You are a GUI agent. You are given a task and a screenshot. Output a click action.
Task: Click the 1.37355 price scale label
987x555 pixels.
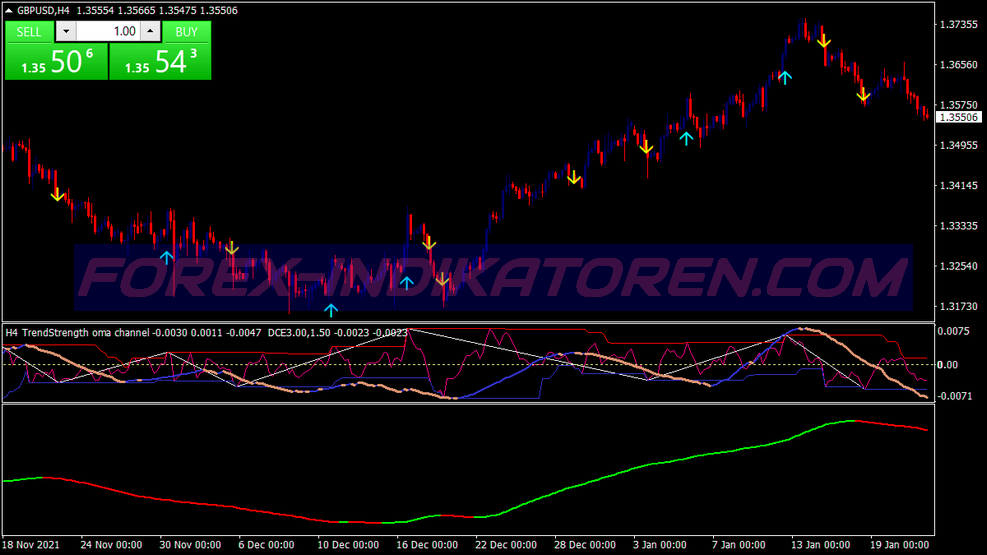(959, 25)
